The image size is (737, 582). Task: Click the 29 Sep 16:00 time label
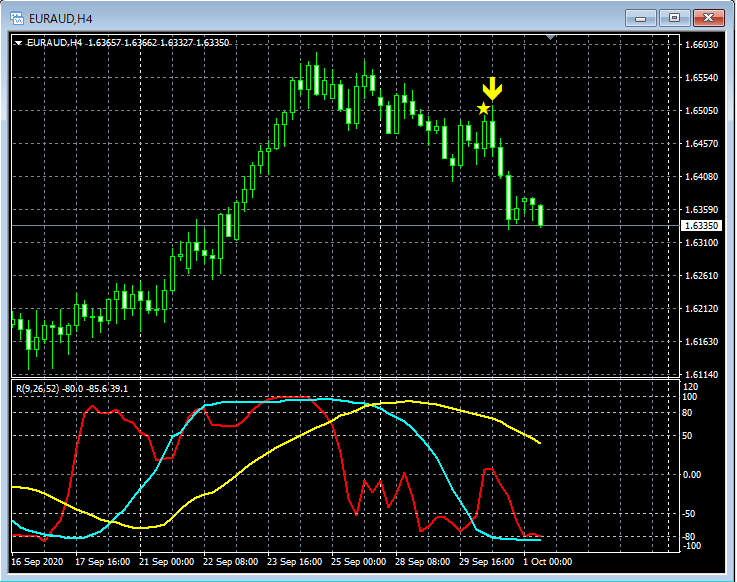point(486,562)
